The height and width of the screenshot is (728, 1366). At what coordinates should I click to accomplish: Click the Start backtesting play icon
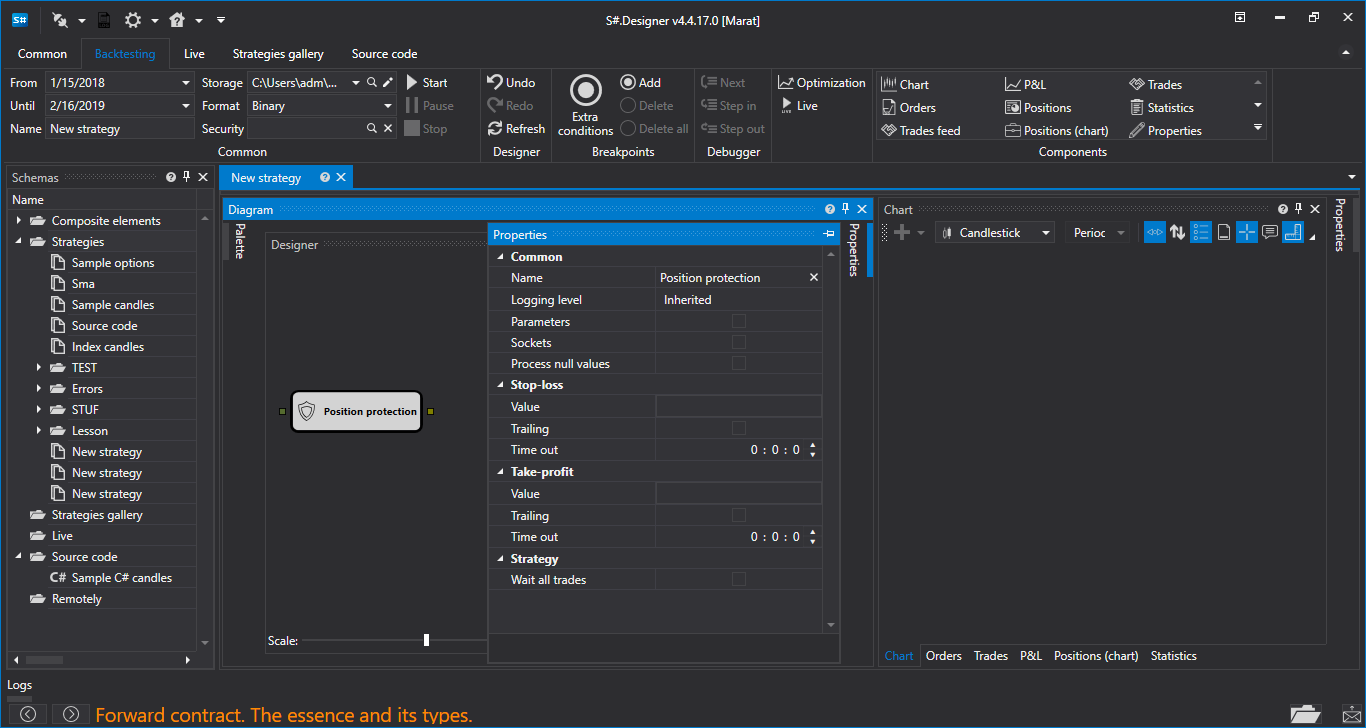(x=412, y=83)
